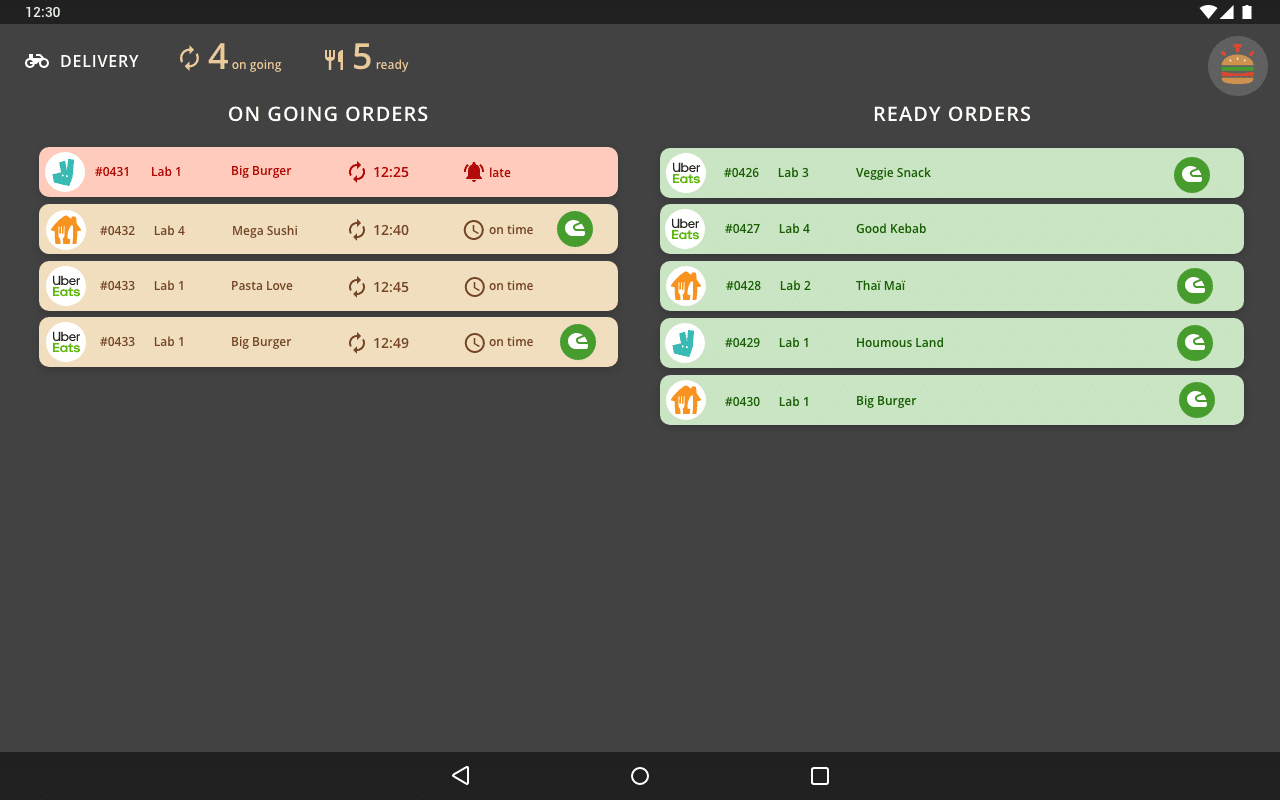The width and height of the screenshot is (1280, 800).
Task: Tap the Android recent apps square button
Action: click(820, 776)
